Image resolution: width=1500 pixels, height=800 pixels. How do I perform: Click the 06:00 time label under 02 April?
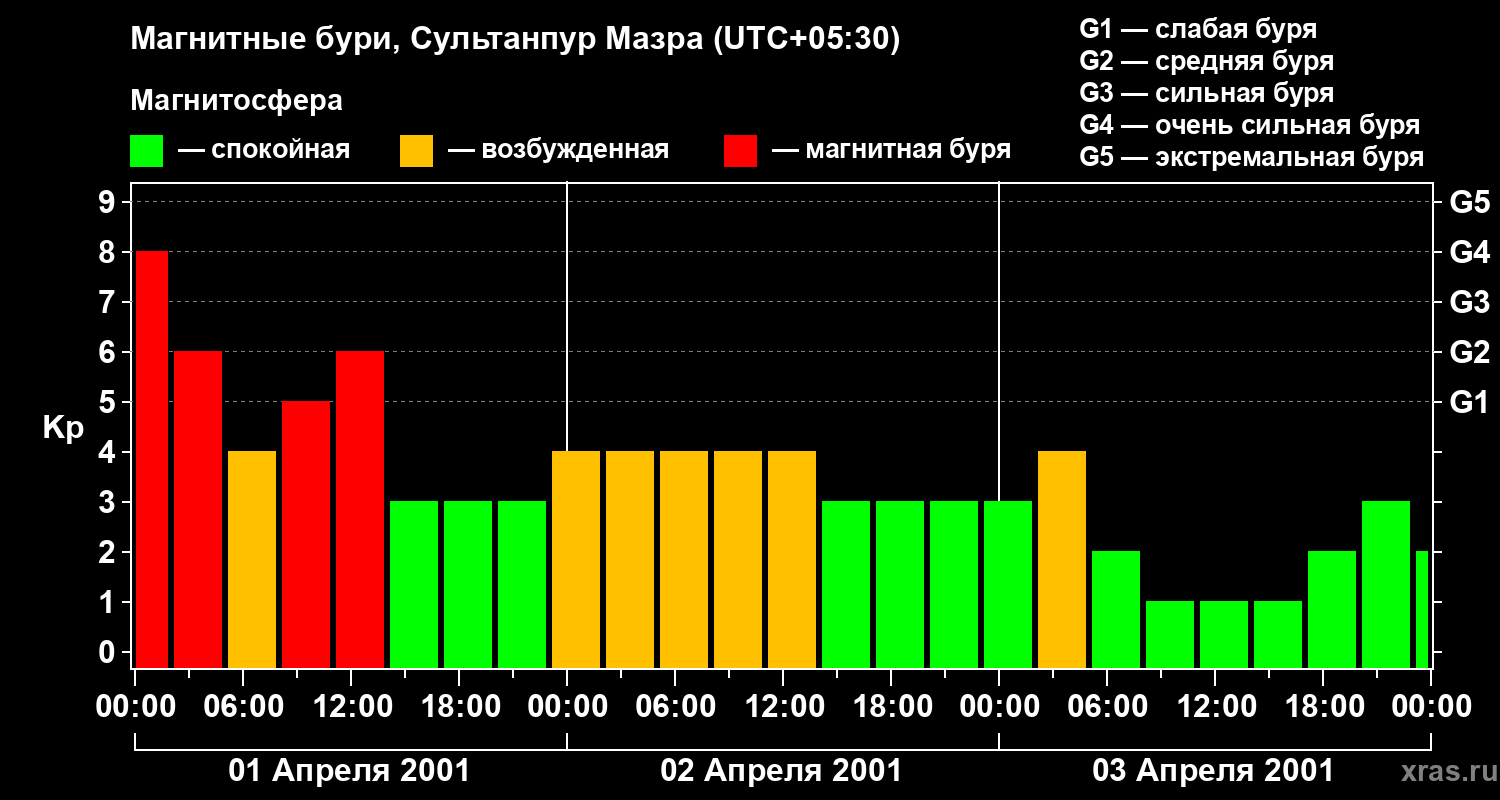click(675, 707)
